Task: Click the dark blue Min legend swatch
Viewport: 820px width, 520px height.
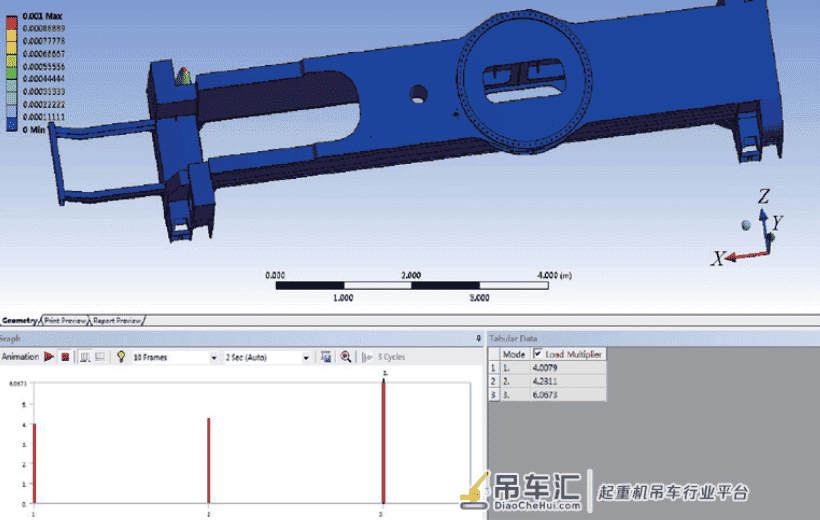Action: click(12, 124)
